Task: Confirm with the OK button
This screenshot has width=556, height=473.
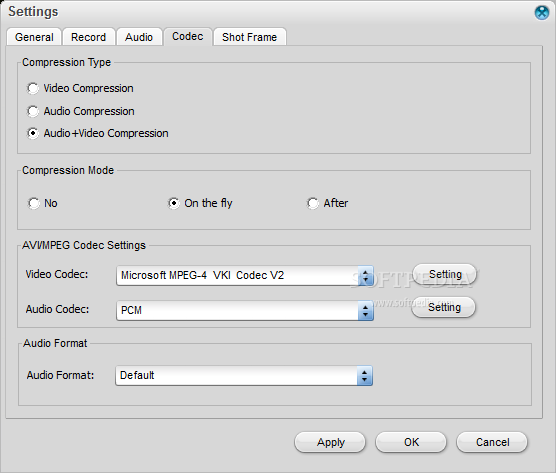Action: point(411,442)
